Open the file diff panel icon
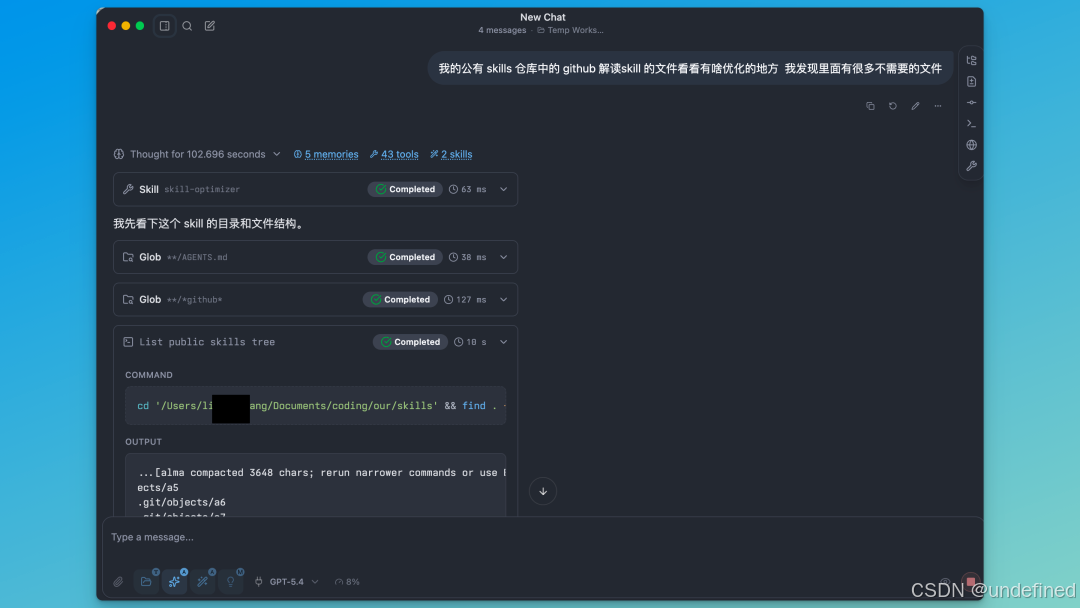 [971, 82]
